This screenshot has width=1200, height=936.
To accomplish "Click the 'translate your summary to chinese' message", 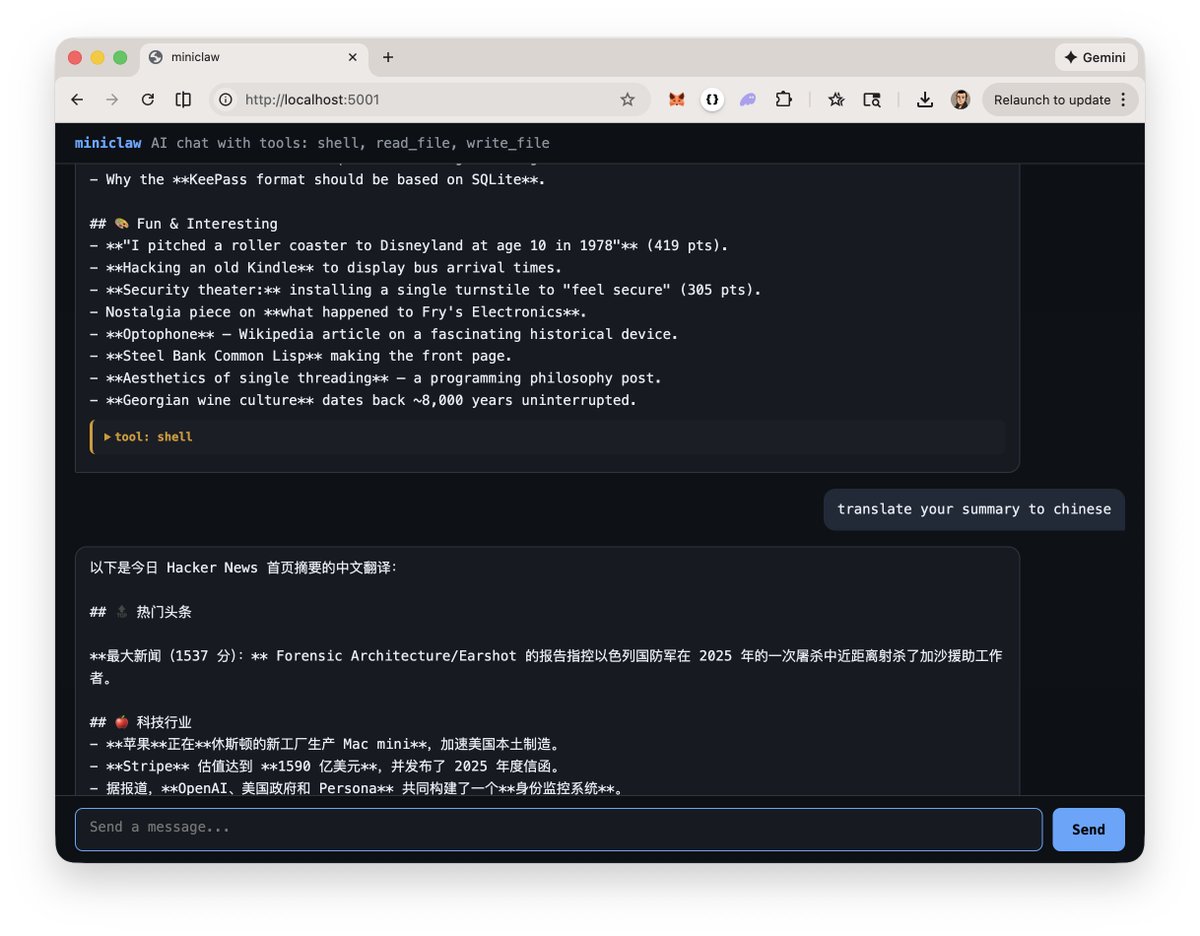I will click(x=974, y=509).
